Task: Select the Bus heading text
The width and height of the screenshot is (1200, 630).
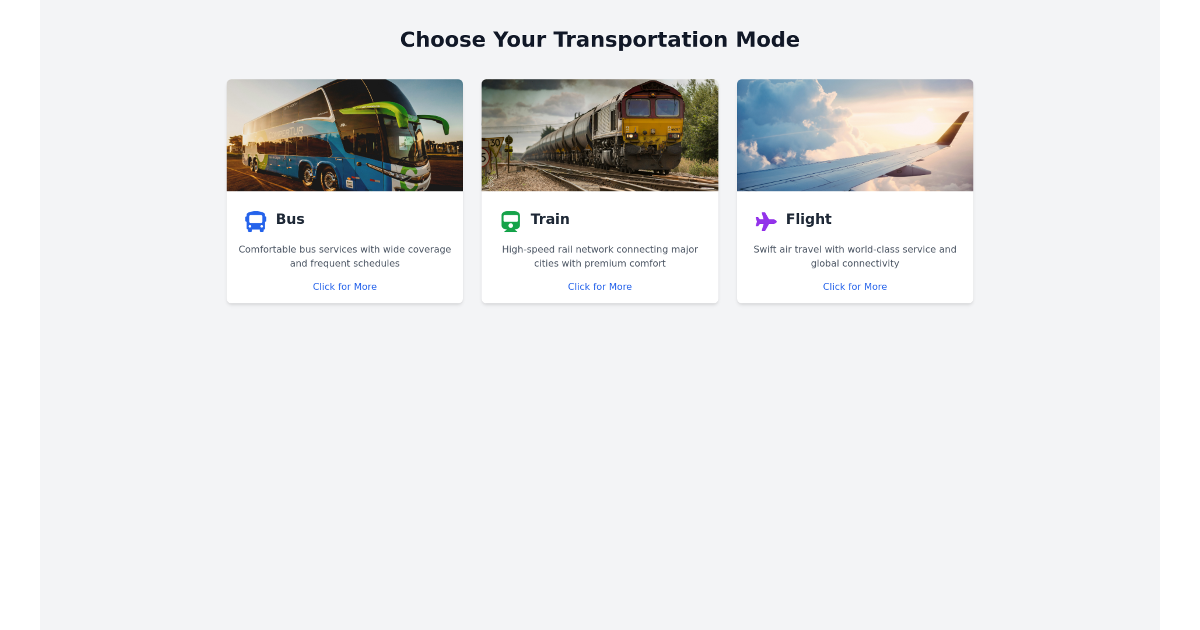Action: pos(289,219)
